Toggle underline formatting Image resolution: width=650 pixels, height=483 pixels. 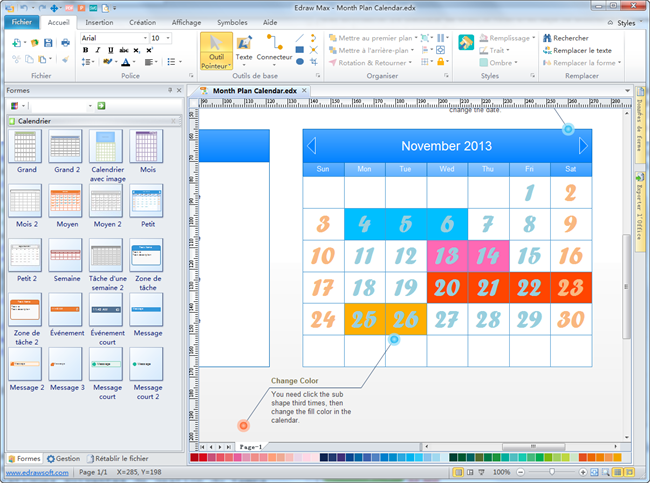click(x=110, y=50)
